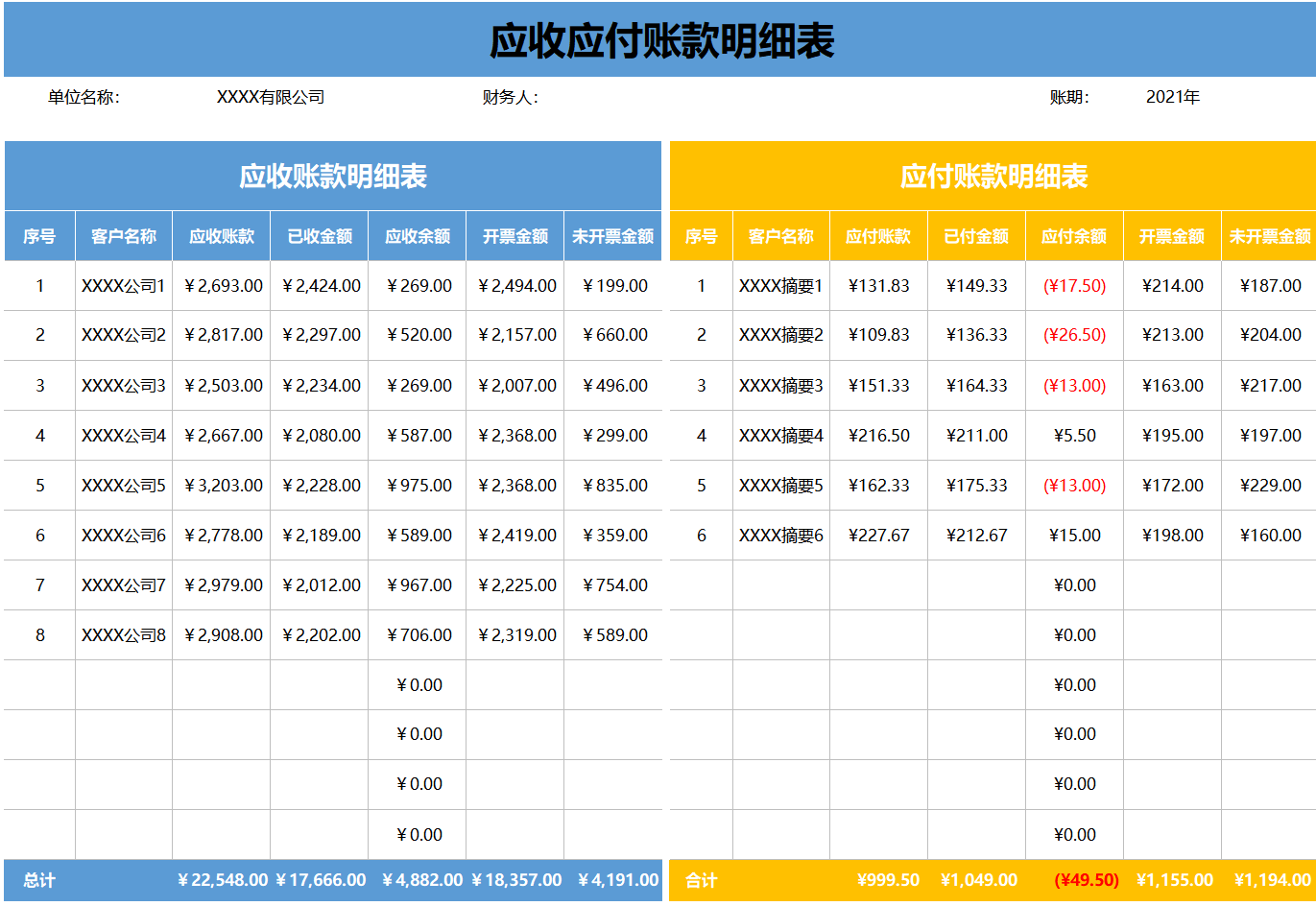The height and width of the screenshot is (906, 1316).
Task: Select the cell containing XXXX摘要3
Action: [x=779, y=385]
